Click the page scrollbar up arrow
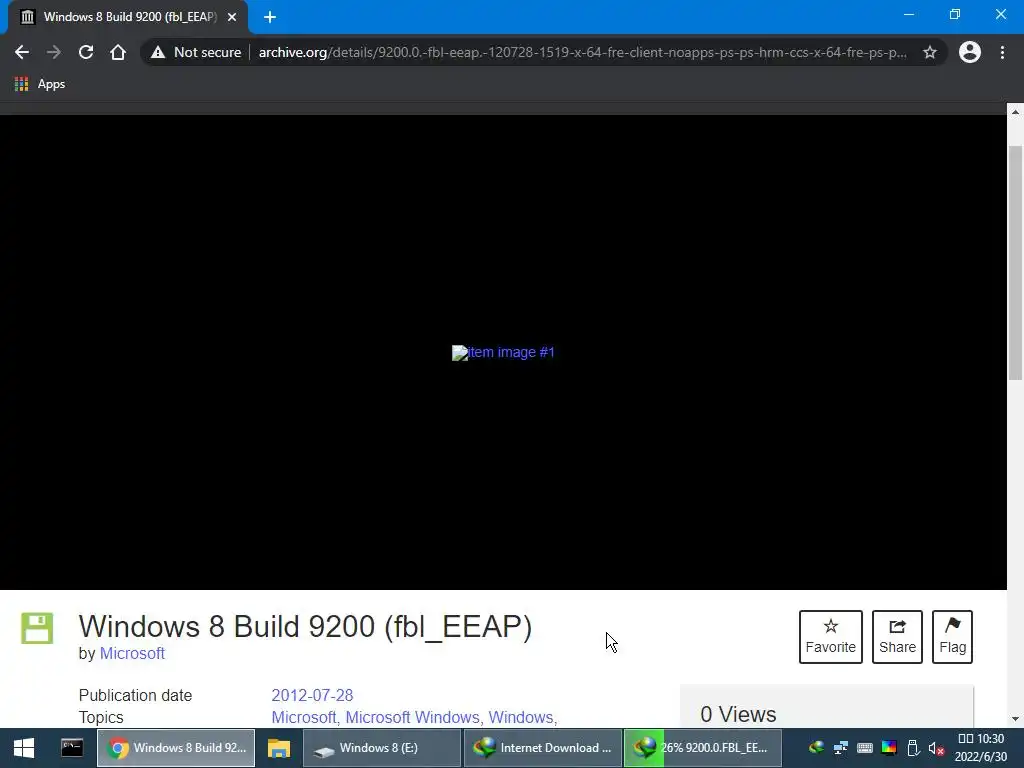 coord(1015,112)
